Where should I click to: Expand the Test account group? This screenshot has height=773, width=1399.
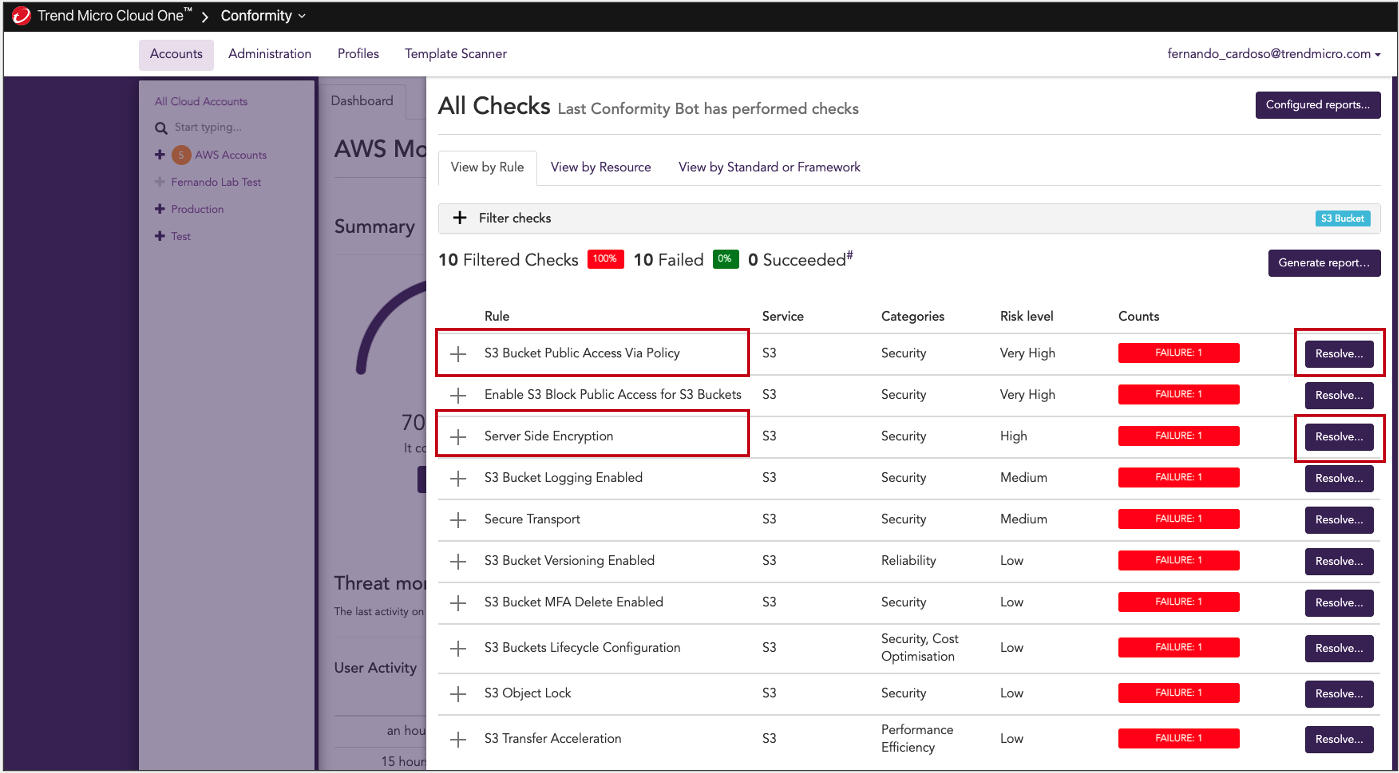click(160, 236)
